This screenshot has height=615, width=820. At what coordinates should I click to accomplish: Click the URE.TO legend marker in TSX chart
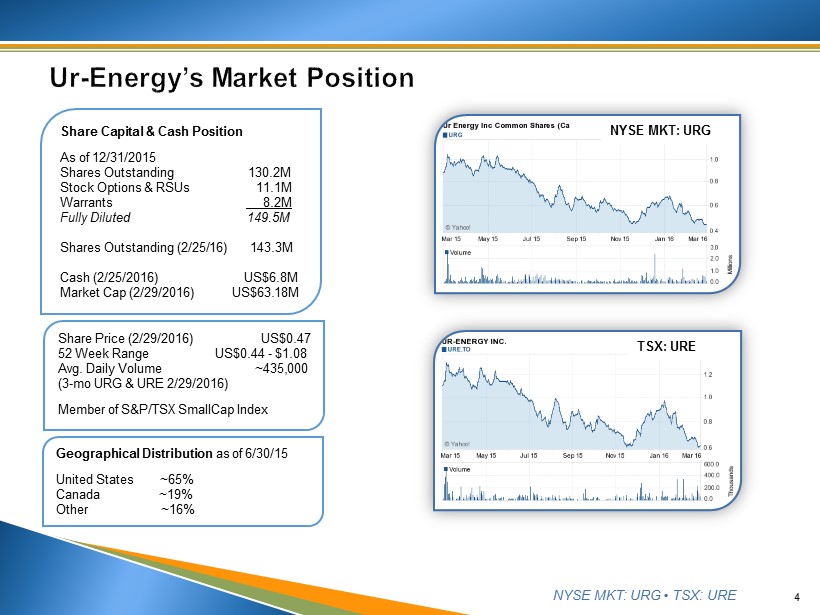point(445,351)
